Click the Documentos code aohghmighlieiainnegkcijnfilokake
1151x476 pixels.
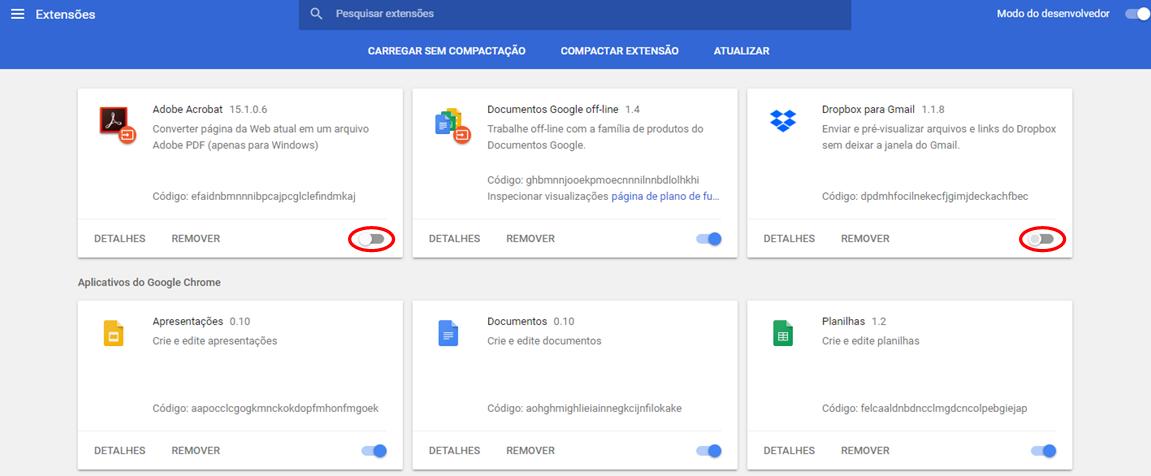pyautogui.click(x=604, y=408)
